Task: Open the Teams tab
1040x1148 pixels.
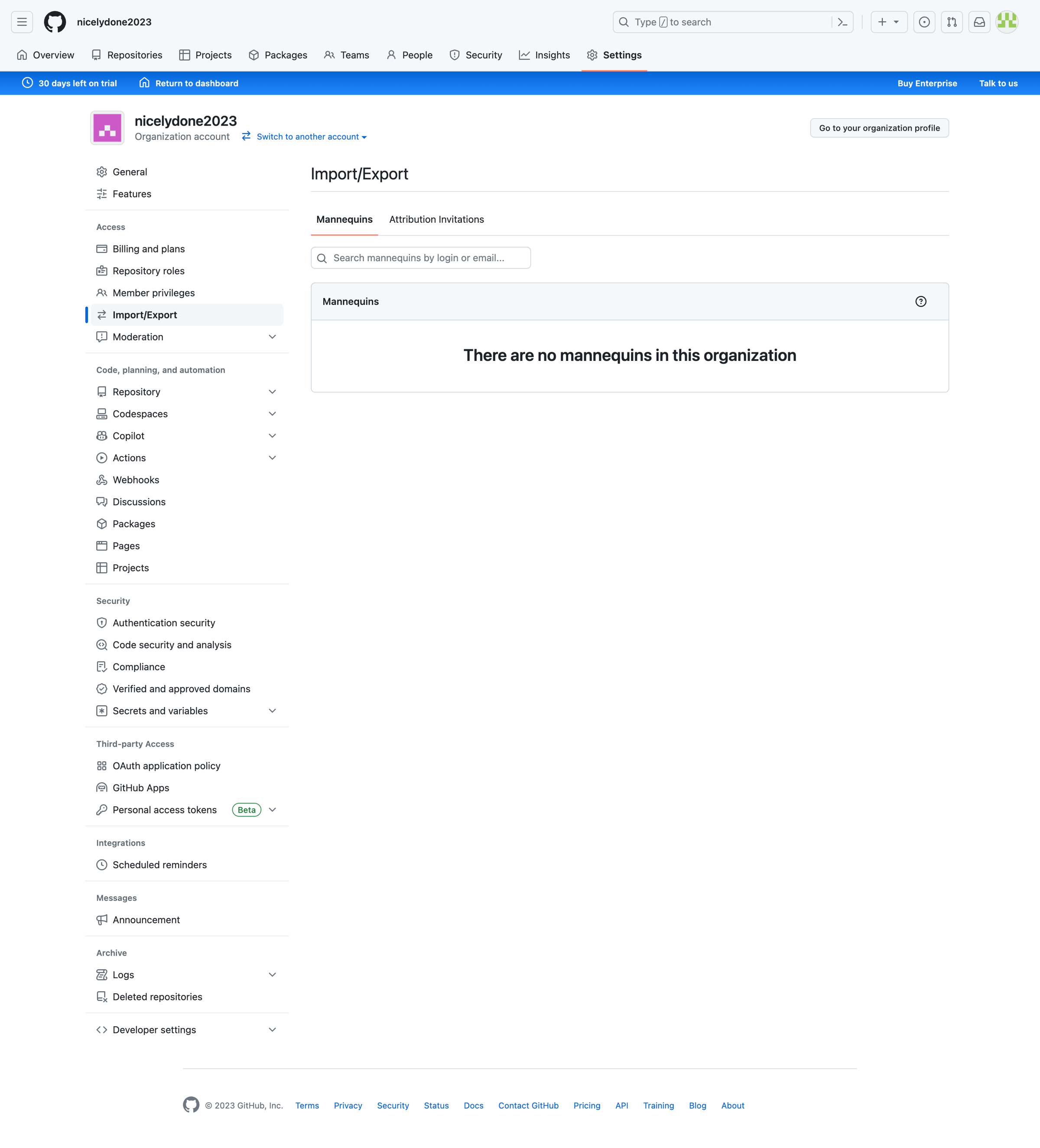Action: [x=347, y=55]
